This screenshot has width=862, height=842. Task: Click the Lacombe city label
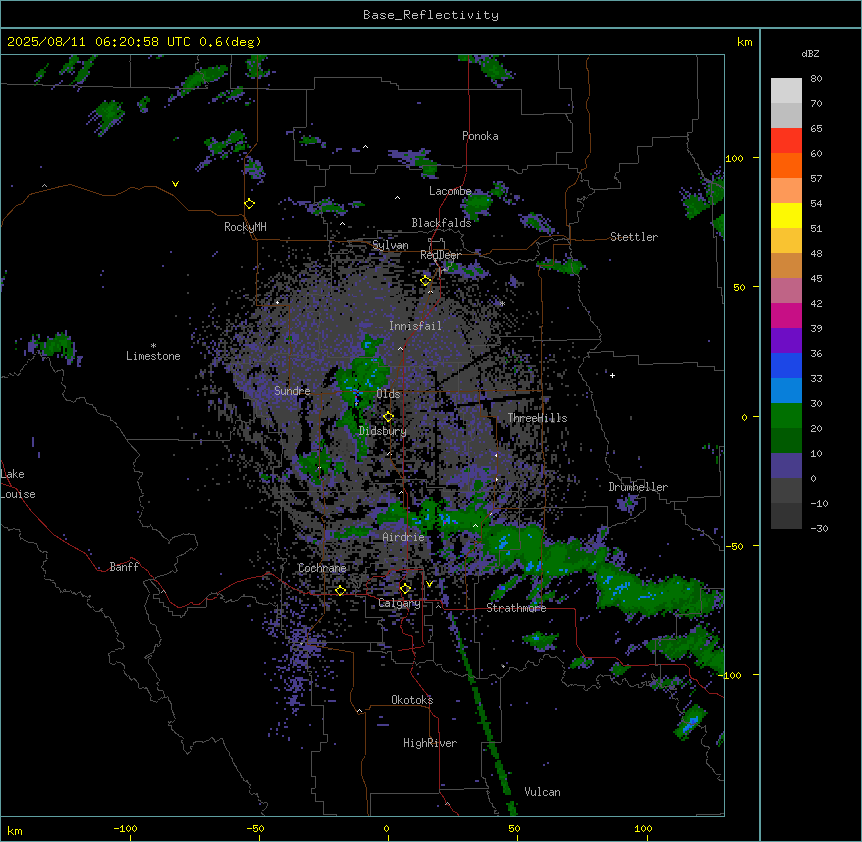450,191
